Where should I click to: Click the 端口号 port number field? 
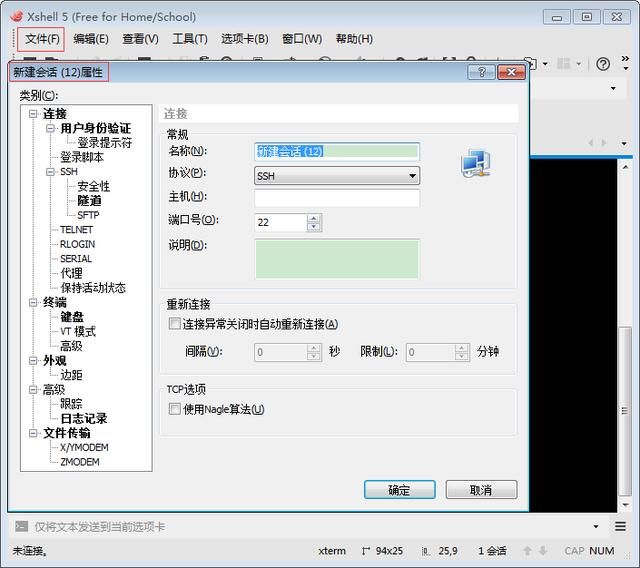coord(281,222)
